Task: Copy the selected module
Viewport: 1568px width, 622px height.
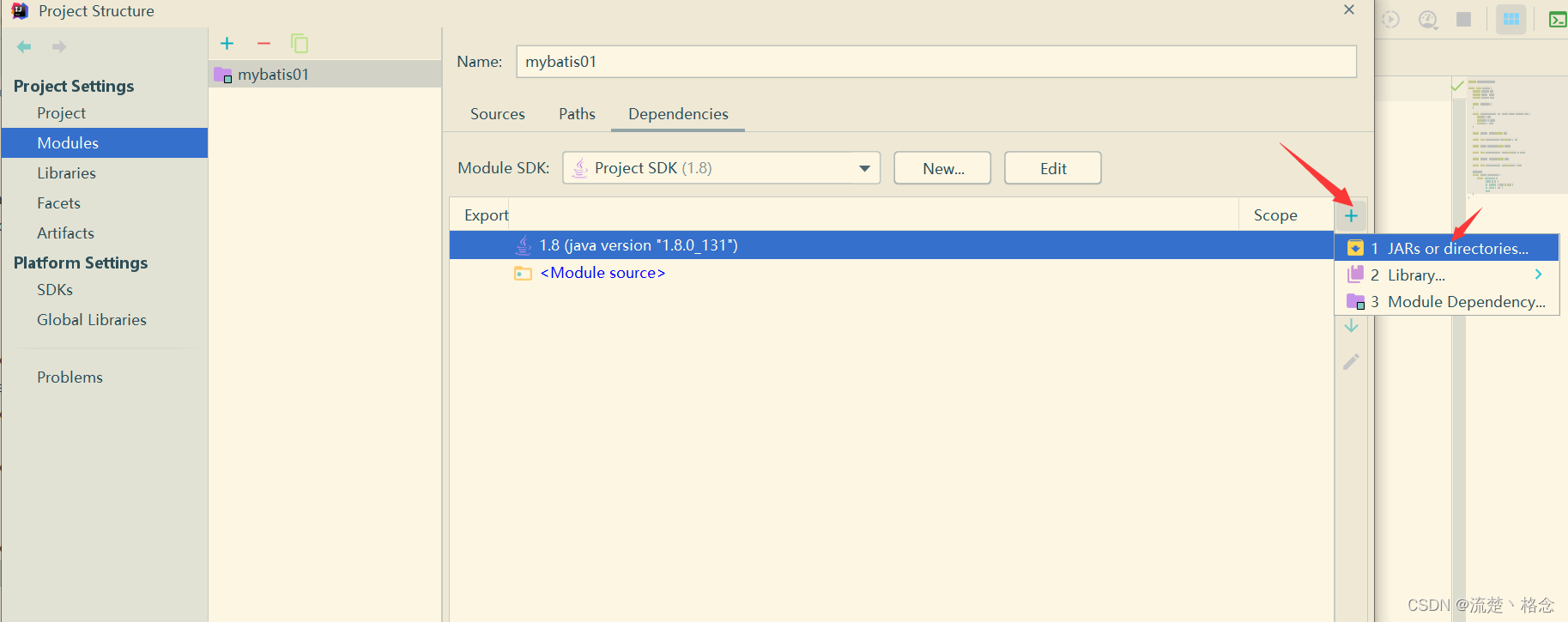Action: click(300, 43)
